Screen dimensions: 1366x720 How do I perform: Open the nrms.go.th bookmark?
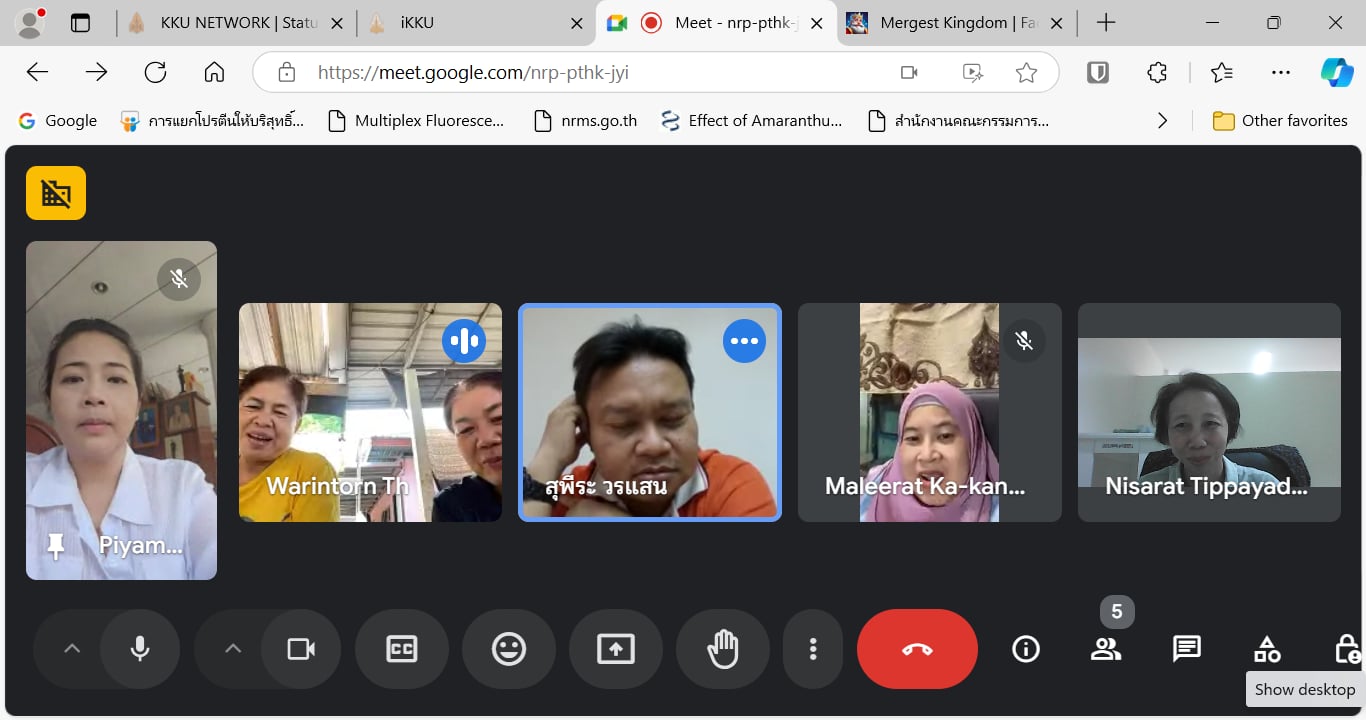pyautogui.click(x=586, y=121)
